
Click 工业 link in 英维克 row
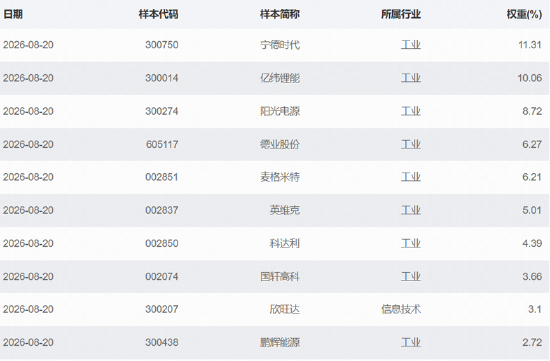[x=411, y=210]
